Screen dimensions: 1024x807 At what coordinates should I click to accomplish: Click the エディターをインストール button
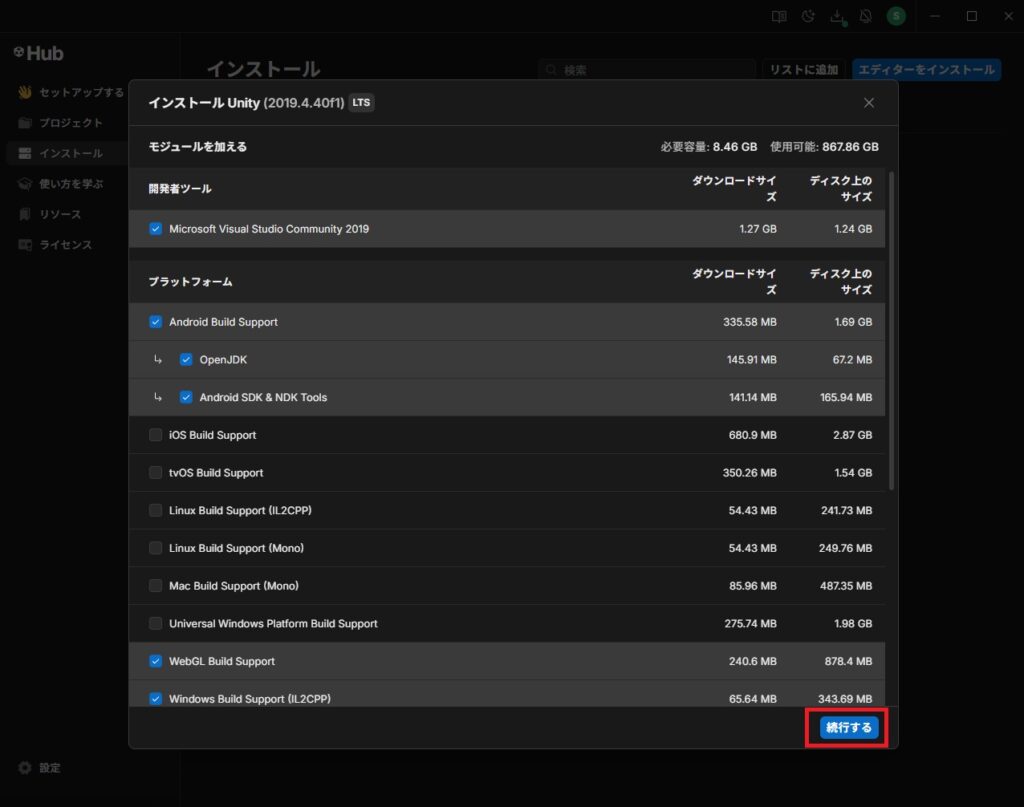pos(926,70)
